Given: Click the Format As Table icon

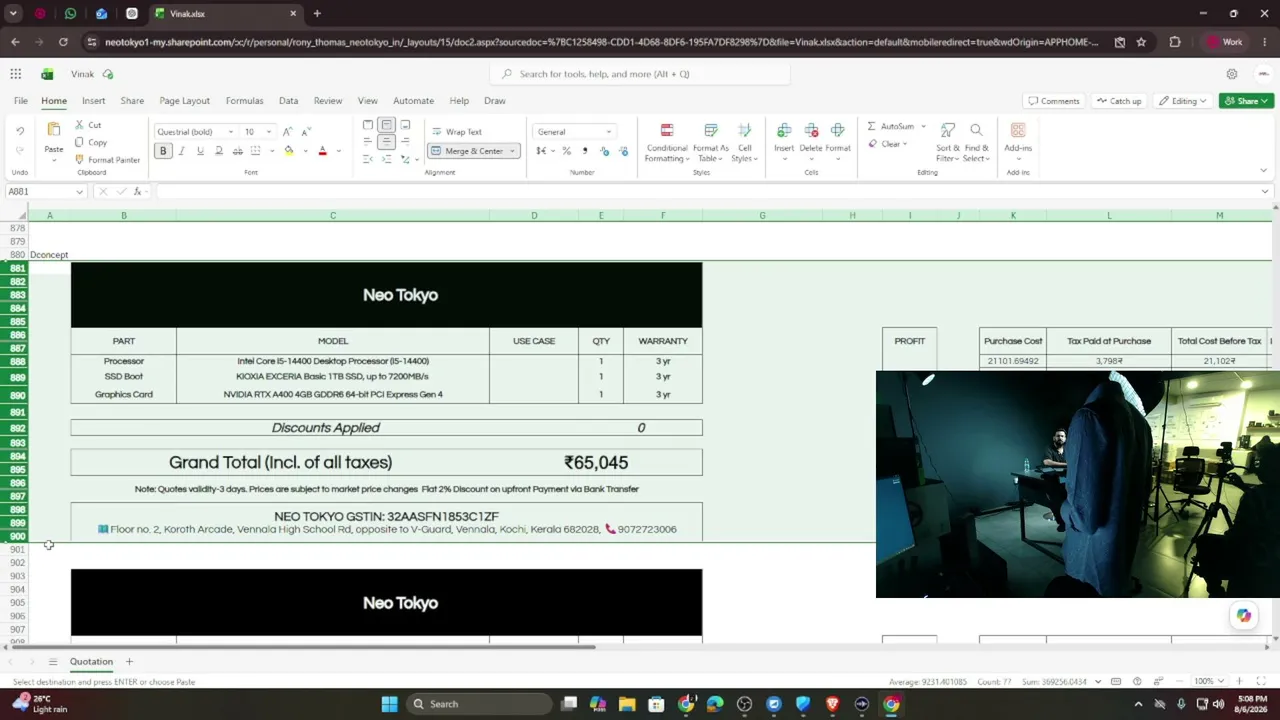Looking at the screenshot, I should 711,130.
